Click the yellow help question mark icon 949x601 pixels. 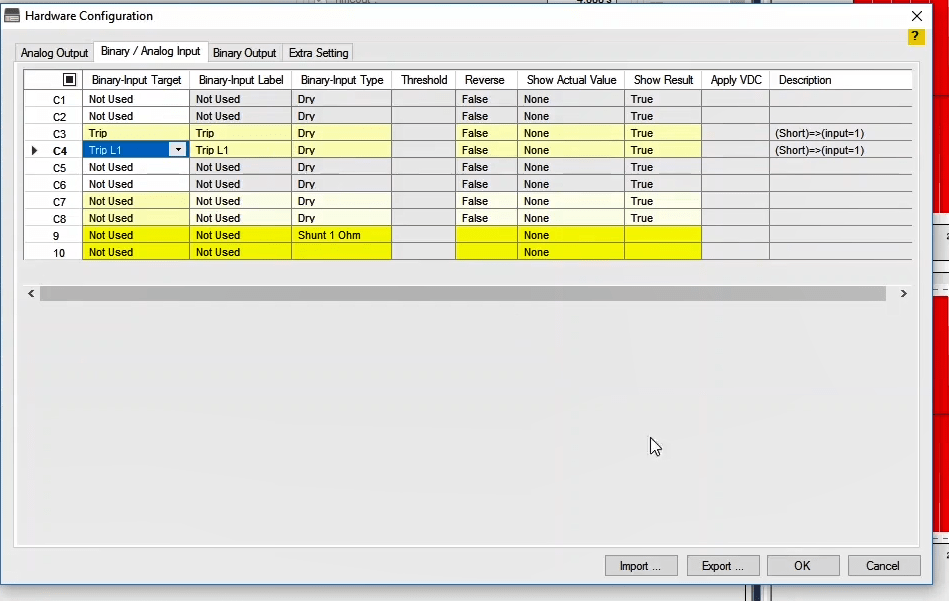915,37
